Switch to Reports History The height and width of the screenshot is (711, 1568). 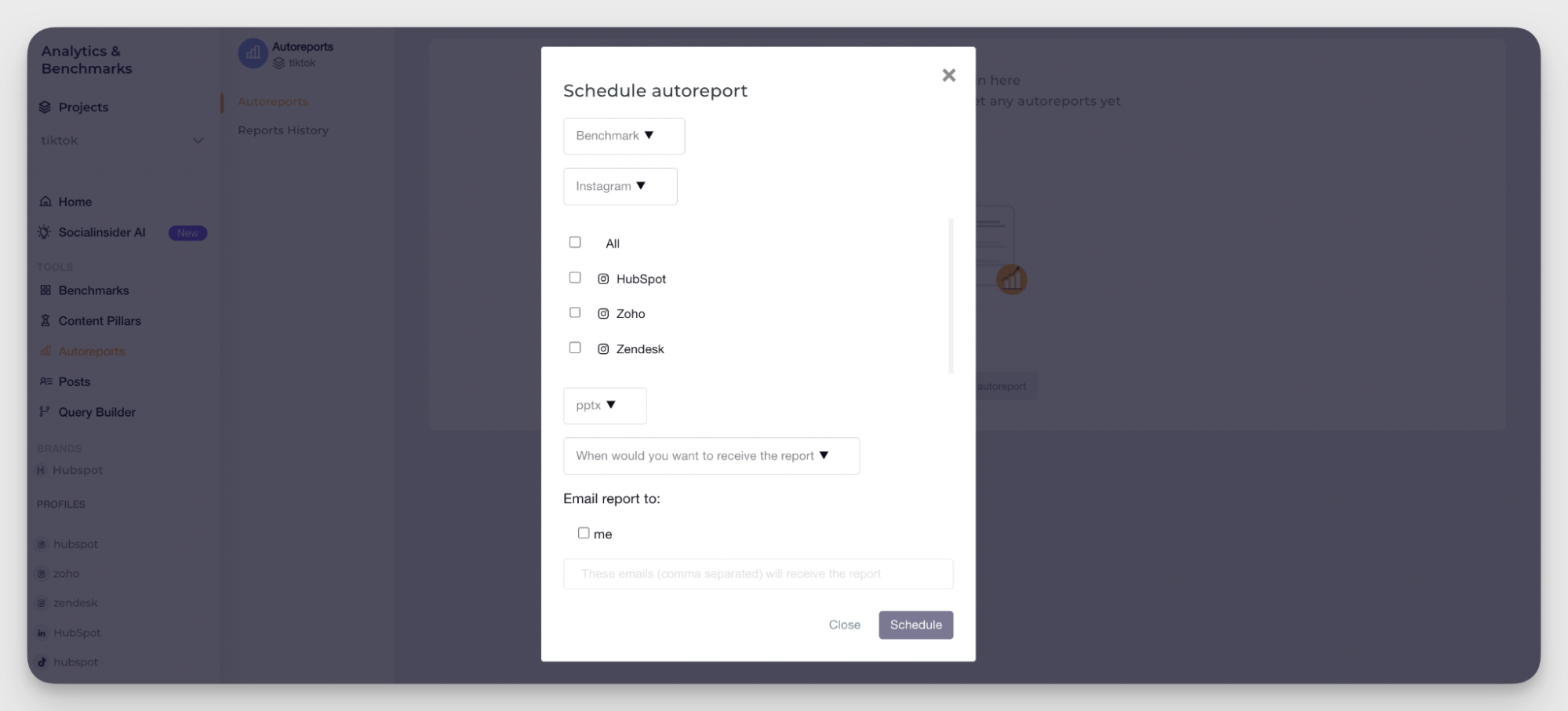pos(283,129)
